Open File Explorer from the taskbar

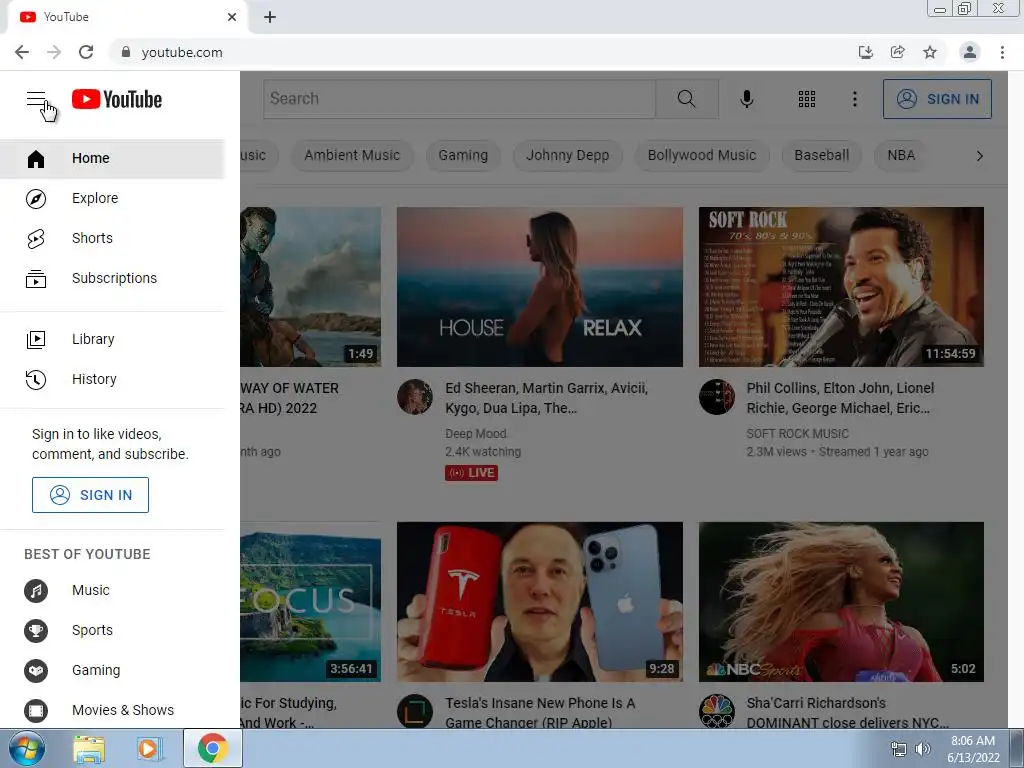point(88,749)
